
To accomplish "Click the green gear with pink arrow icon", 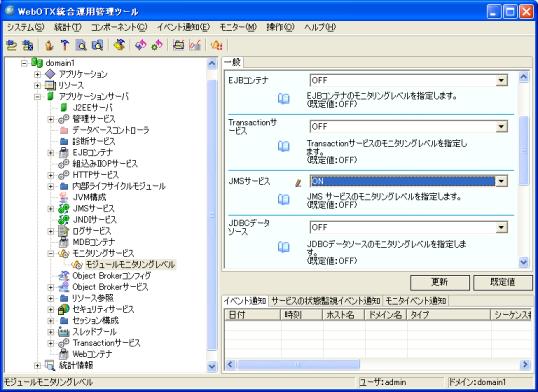I will (157, 45).
